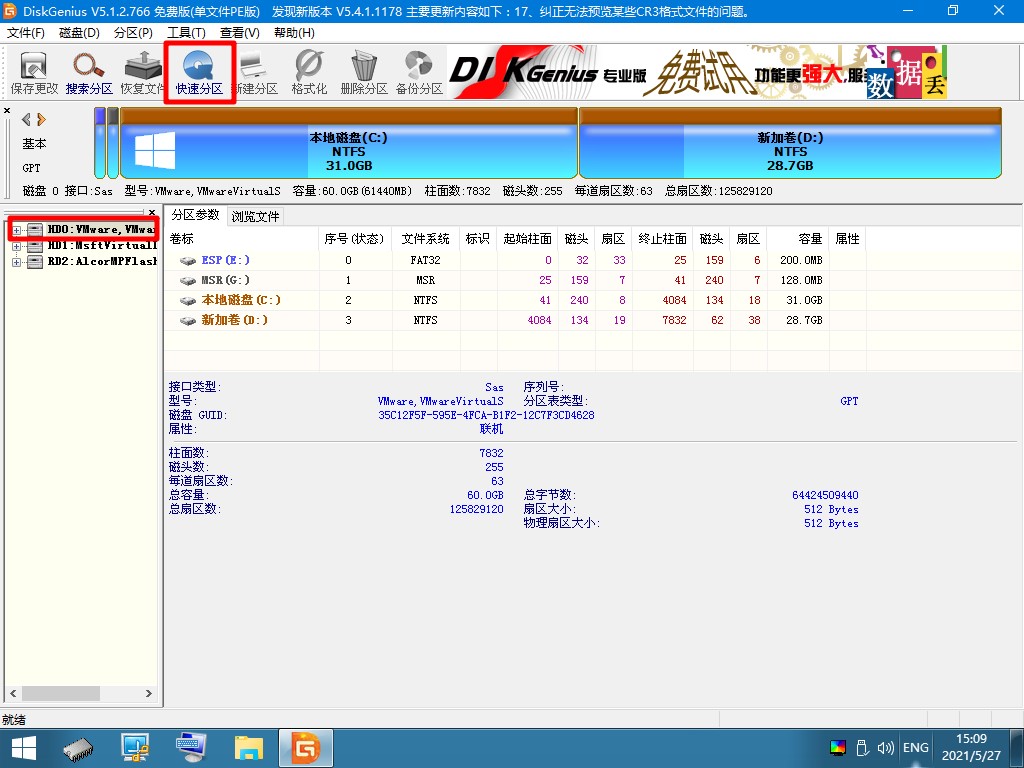This screenshot has width=1024, height=768.
Task: Open the Search Partition (搜索分区) tool
Action: click(89, 72)
